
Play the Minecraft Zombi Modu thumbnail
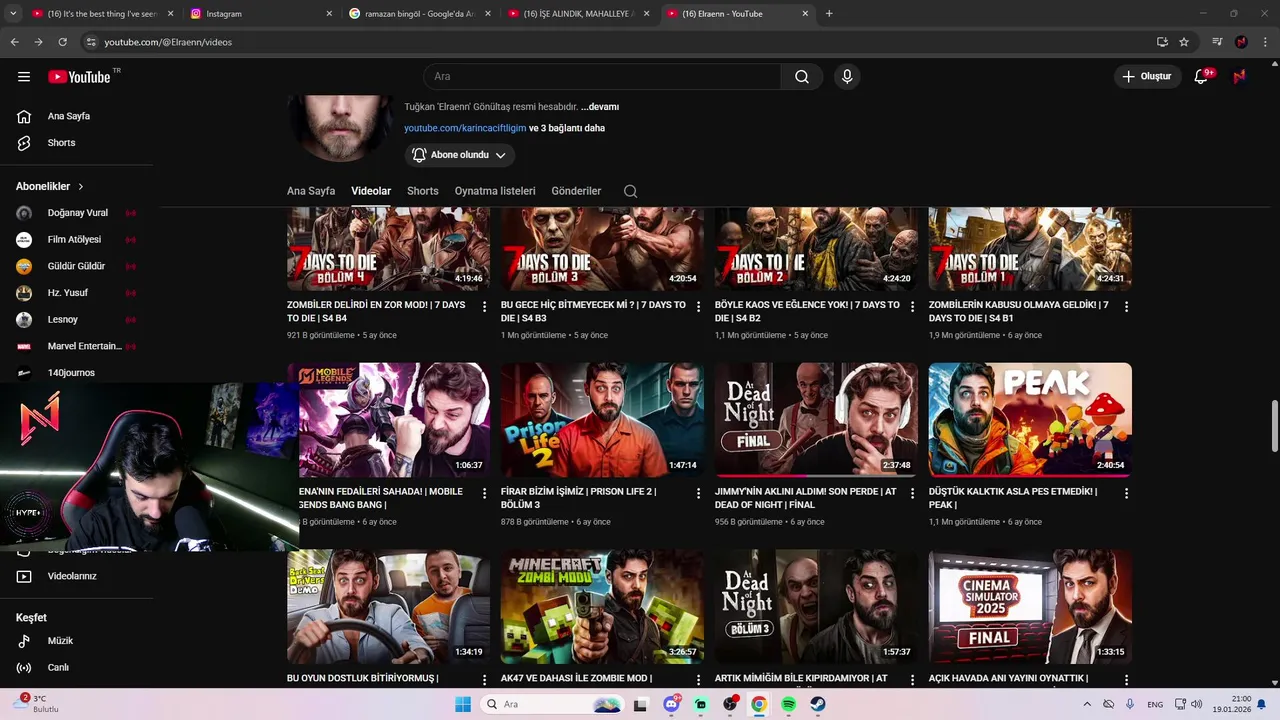(602, 606)
